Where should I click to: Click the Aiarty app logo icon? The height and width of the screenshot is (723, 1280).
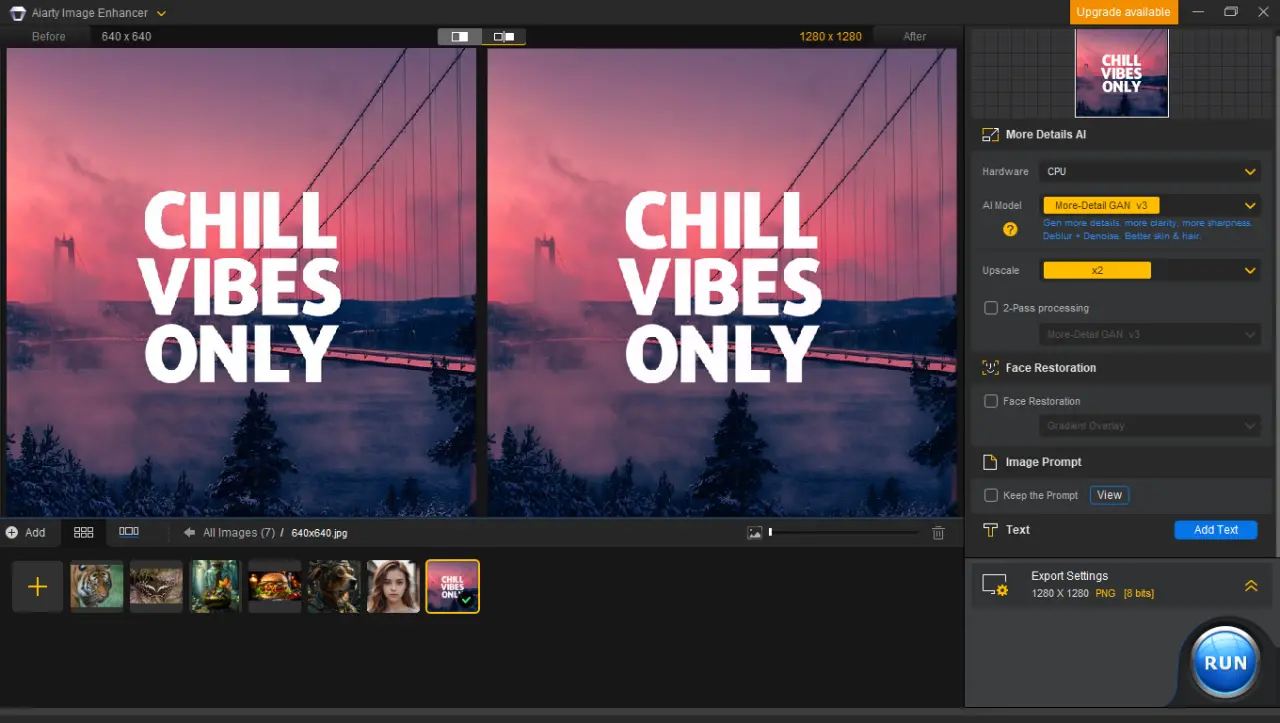pos(17,13)
